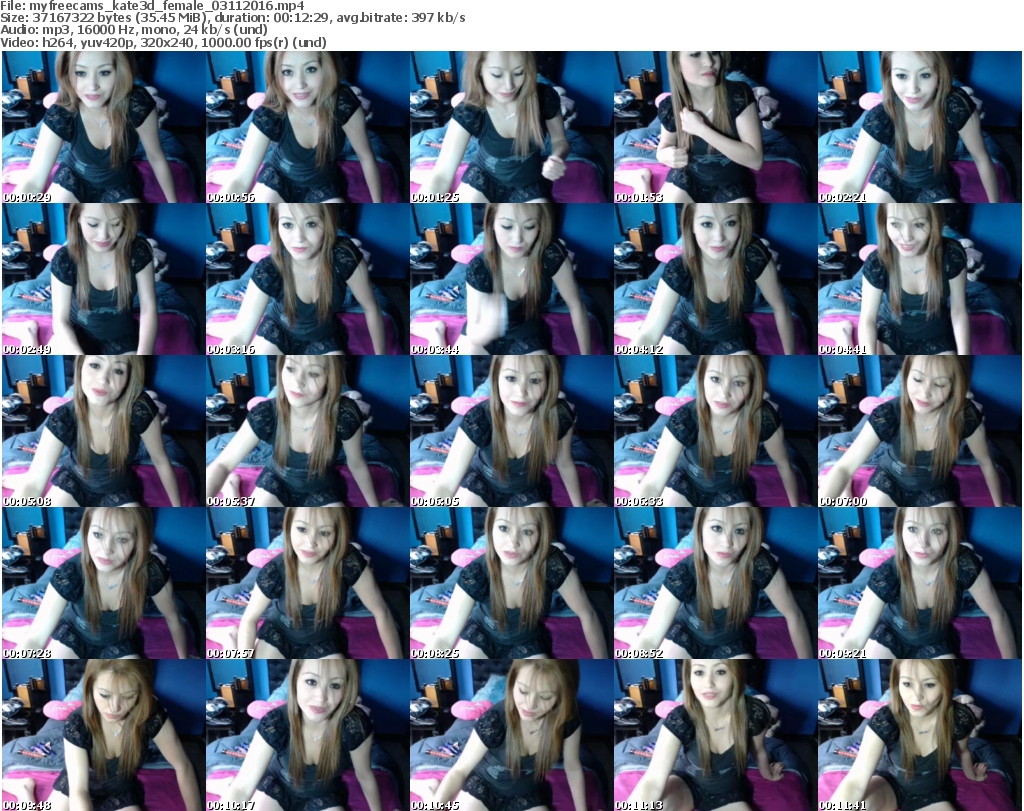The width and height of the screenshot is (1024, 811).
Task: Open the thumbnail frame stamped 00:06:05
Action: pyautogui.click(x=511, y=431)
